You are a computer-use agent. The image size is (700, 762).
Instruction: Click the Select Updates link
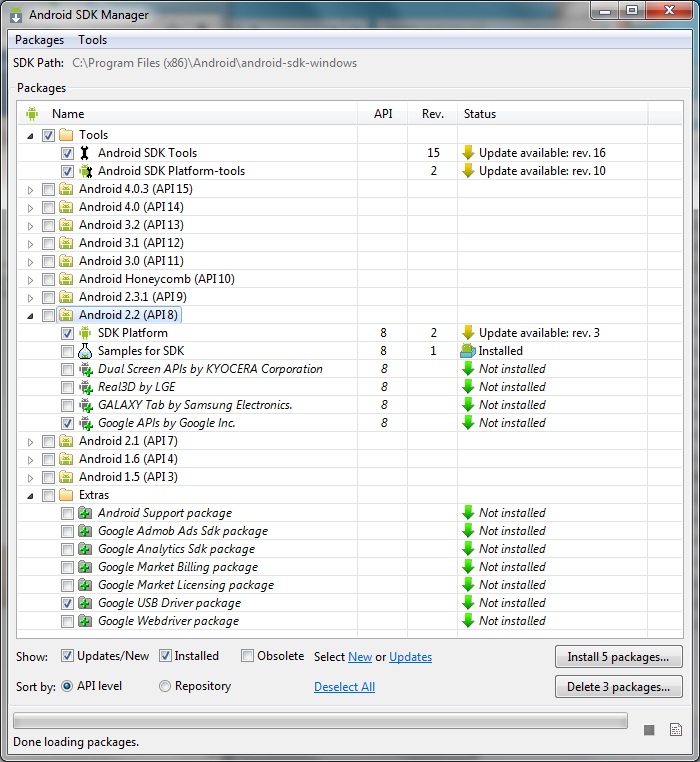[x=410, y=657]
